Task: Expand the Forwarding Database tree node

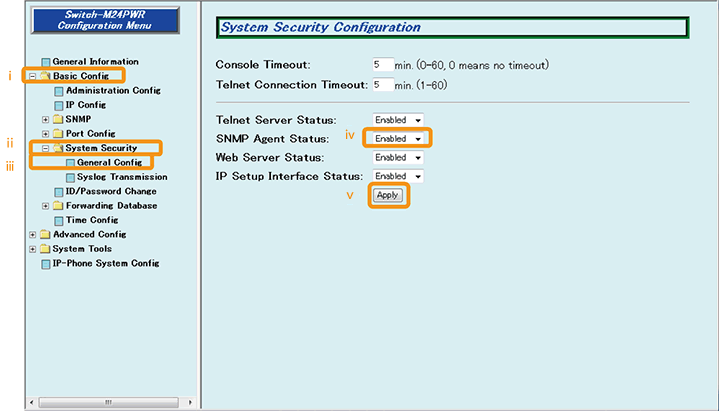Action: [45, 206]
